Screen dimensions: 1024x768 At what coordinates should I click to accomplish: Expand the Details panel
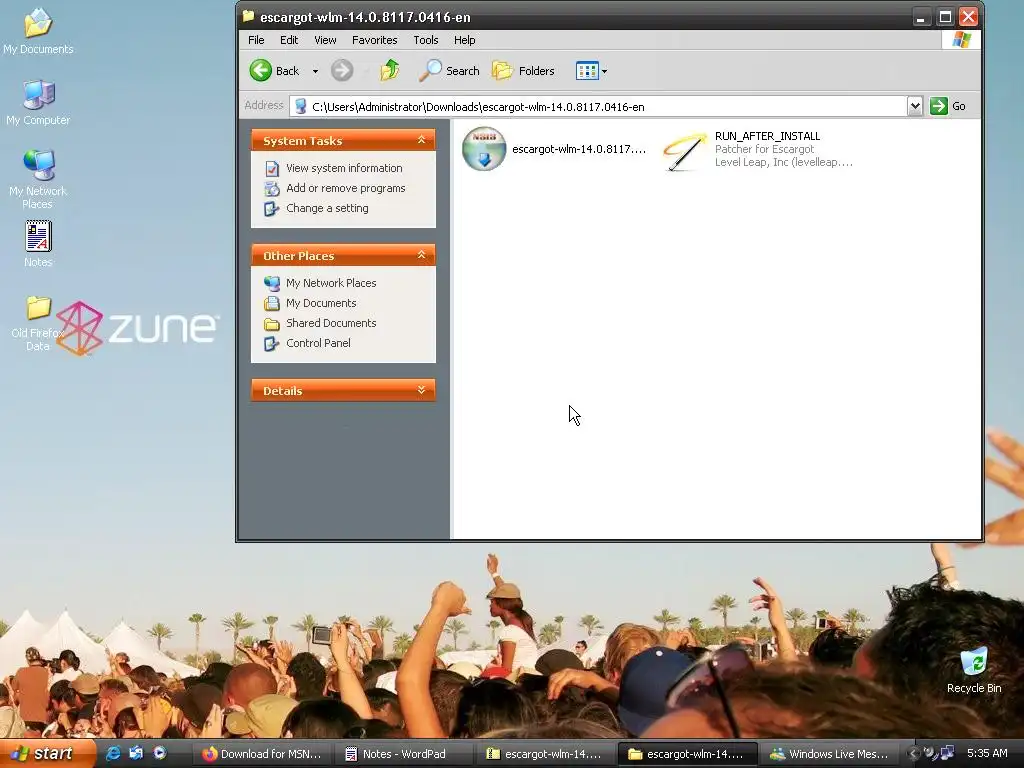(421, 390)
